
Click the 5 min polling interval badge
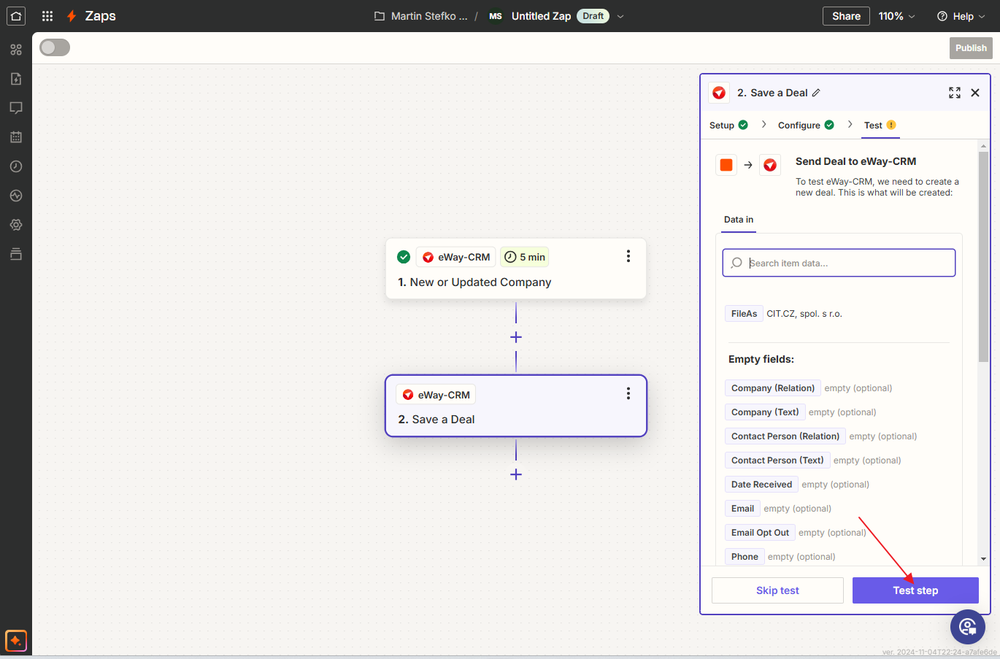tap(524, 256)
